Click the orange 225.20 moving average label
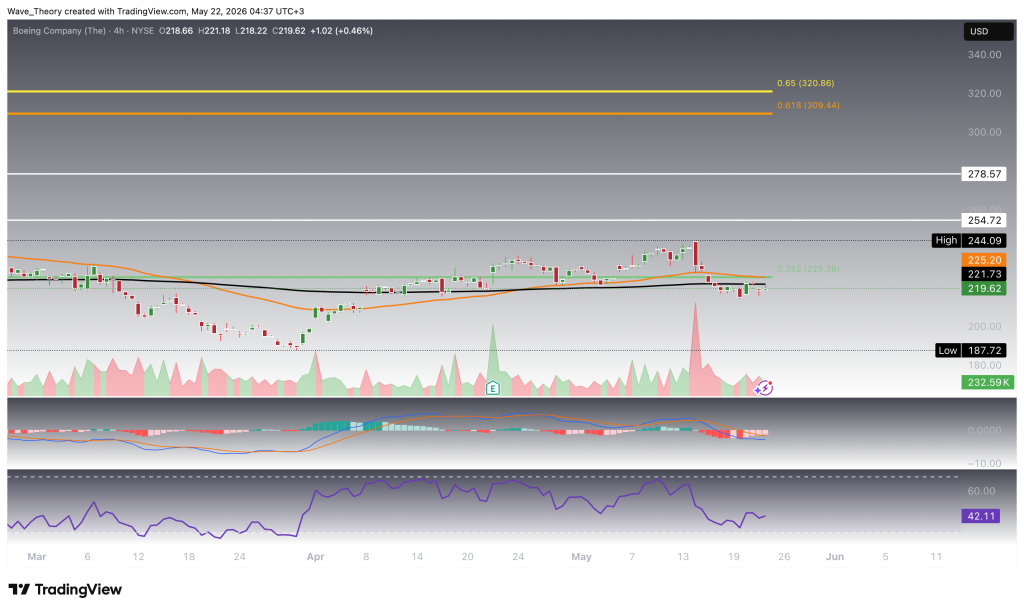This screenshot has height=611, width=1024. click(984, 260)
